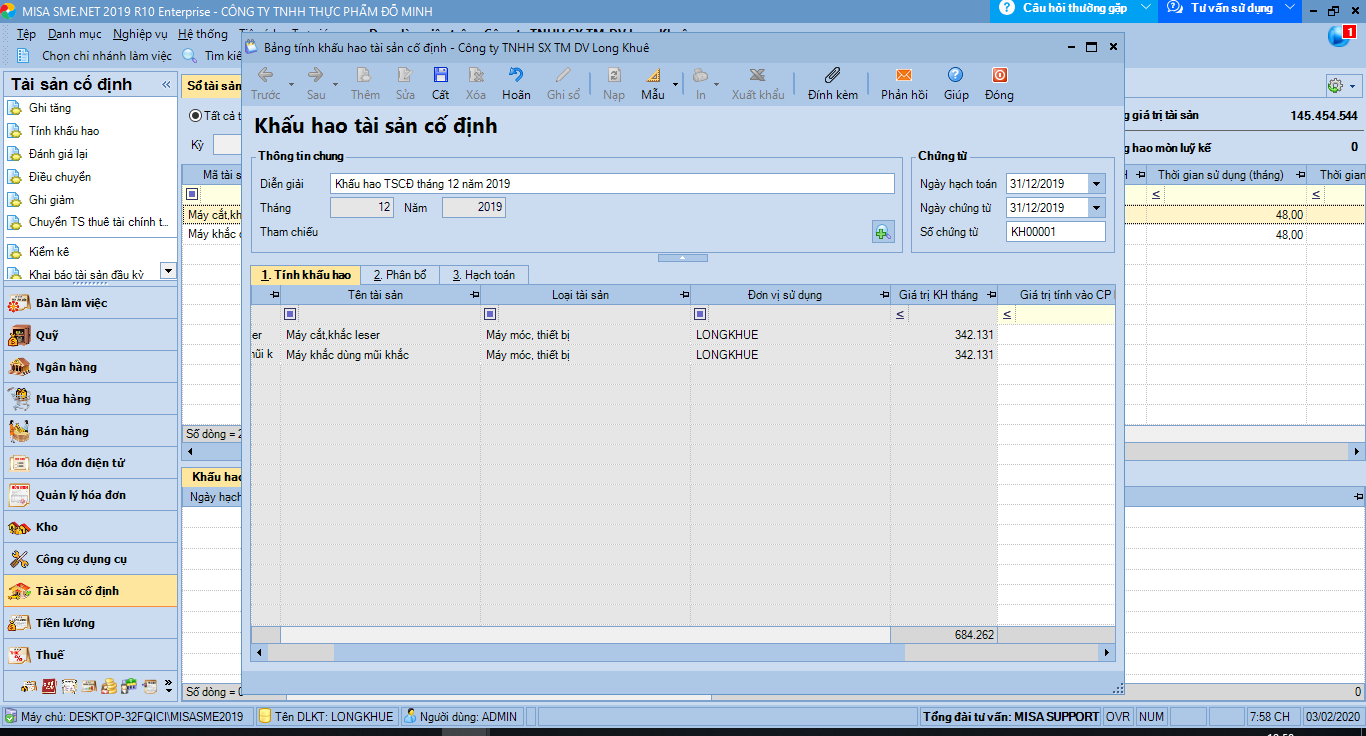Click the Số chứng từ field KH00001
Screen dimensions: 1366x736
1056,232
